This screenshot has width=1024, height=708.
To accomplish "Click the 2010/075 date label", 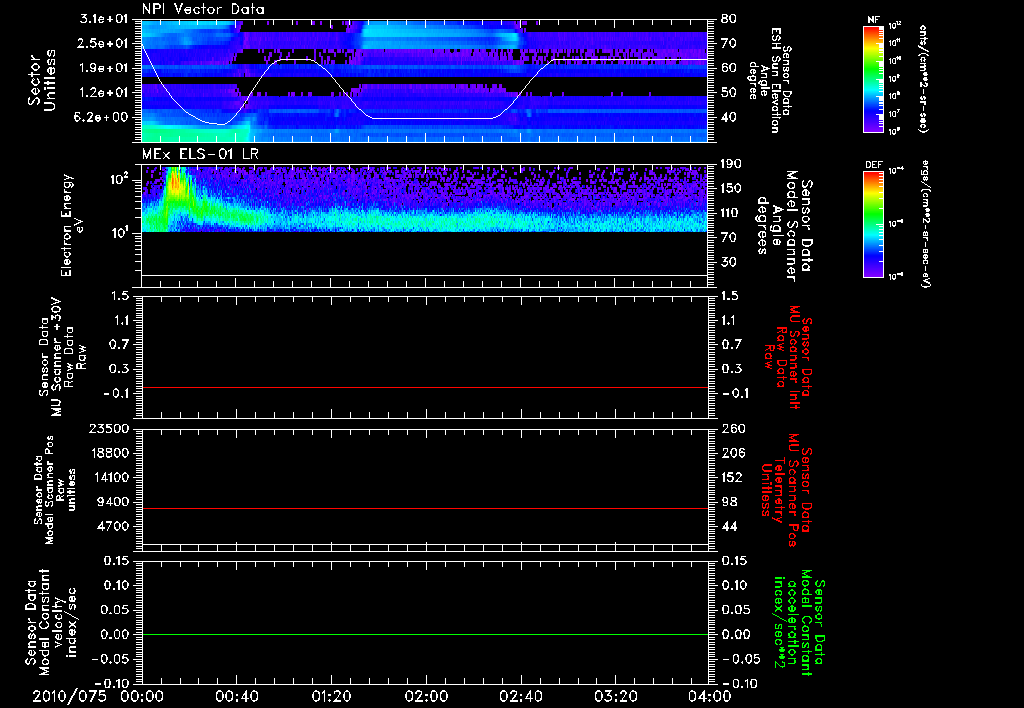I will coord(69,696).
